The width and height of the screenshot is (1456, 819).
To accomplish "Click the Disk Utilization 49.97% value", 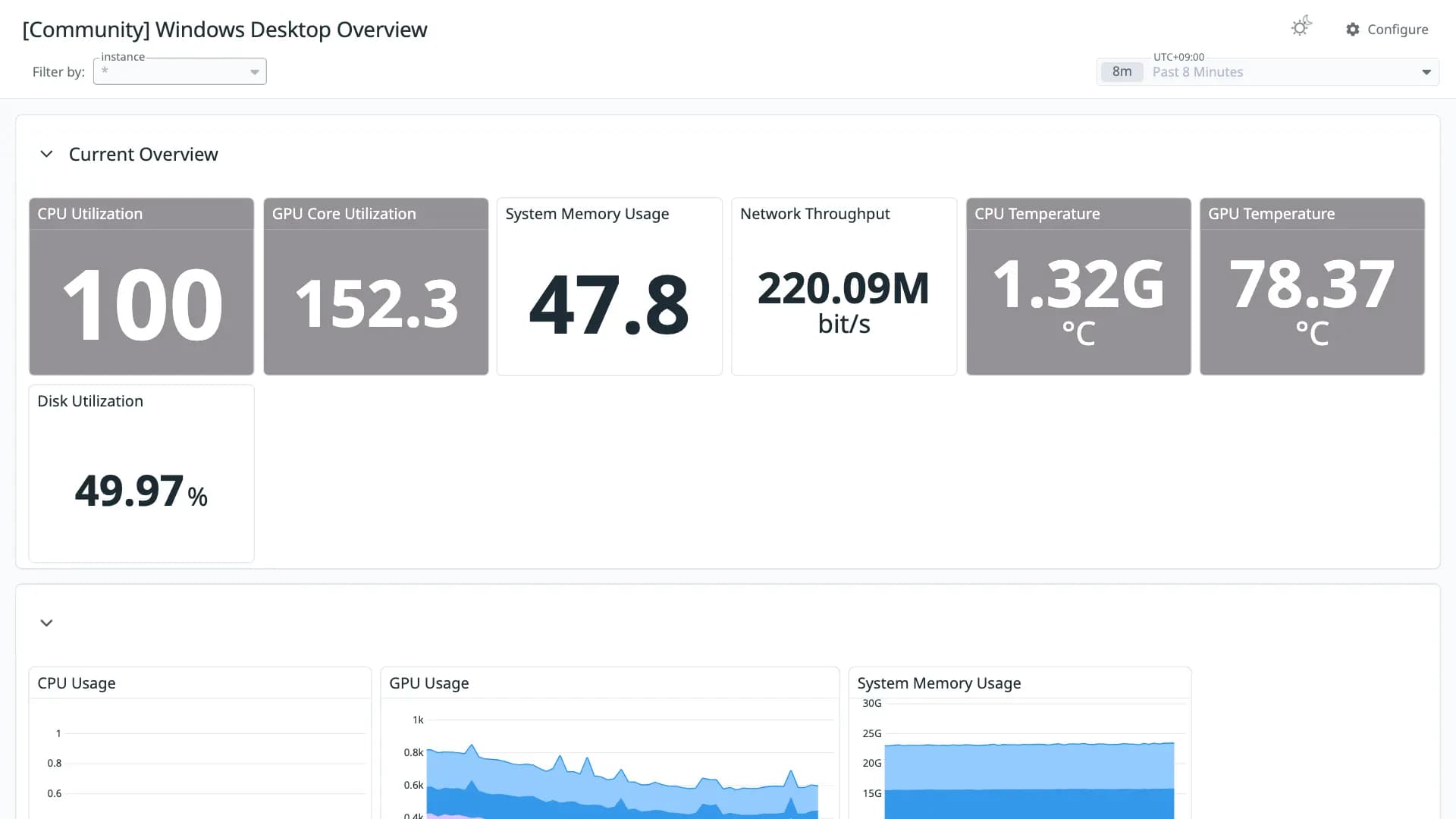I will click(141, 491).
